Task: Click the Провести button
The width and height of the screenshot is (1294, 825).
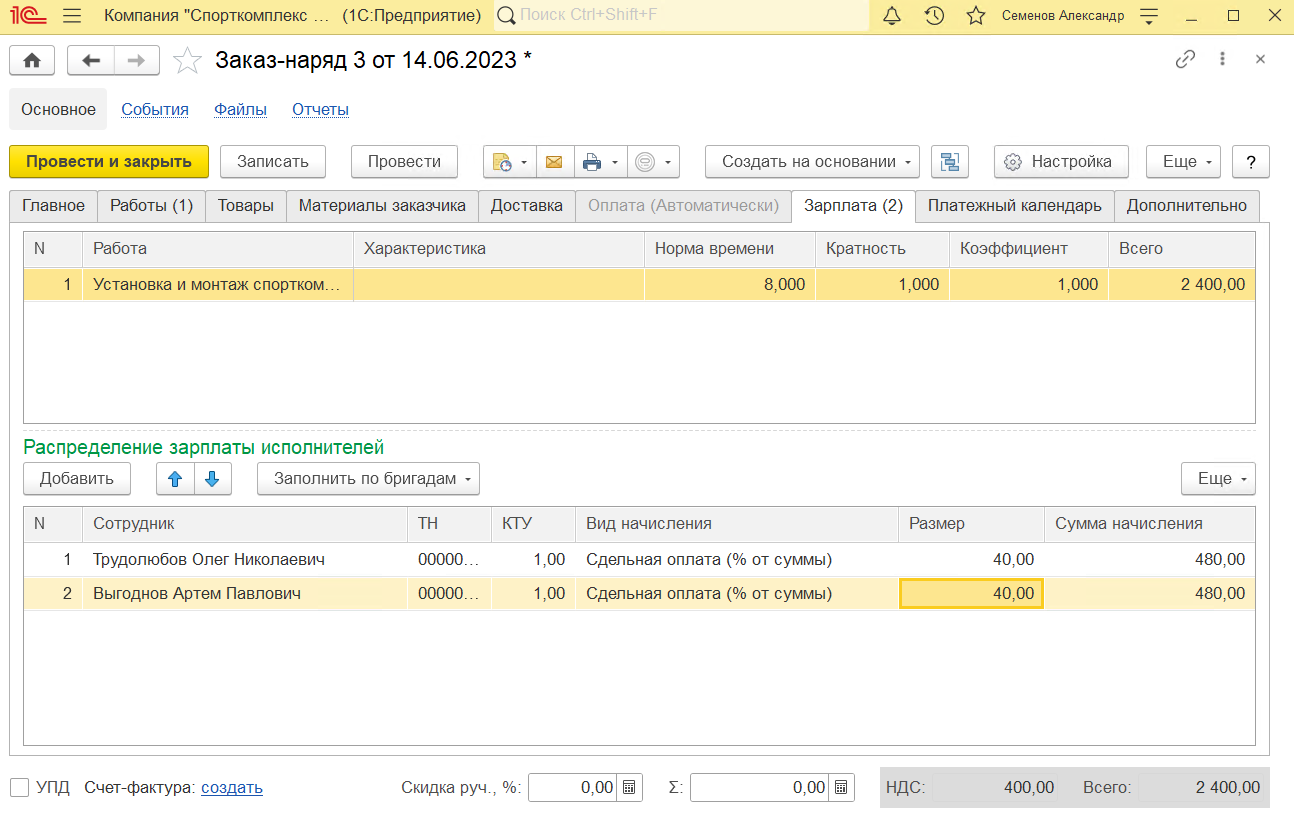Action: click(x=404, y=161)
